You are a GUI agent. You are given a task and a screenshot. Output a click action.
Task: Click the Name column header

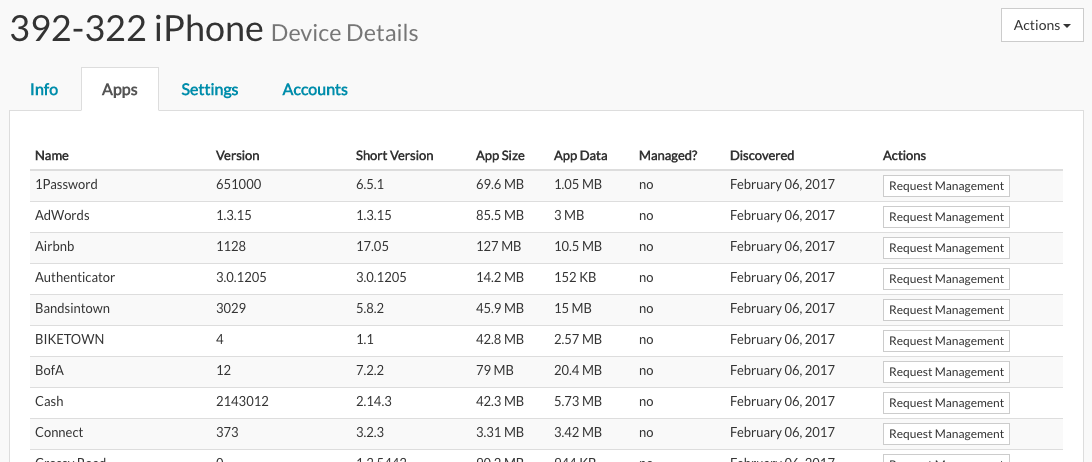(52, 155)
